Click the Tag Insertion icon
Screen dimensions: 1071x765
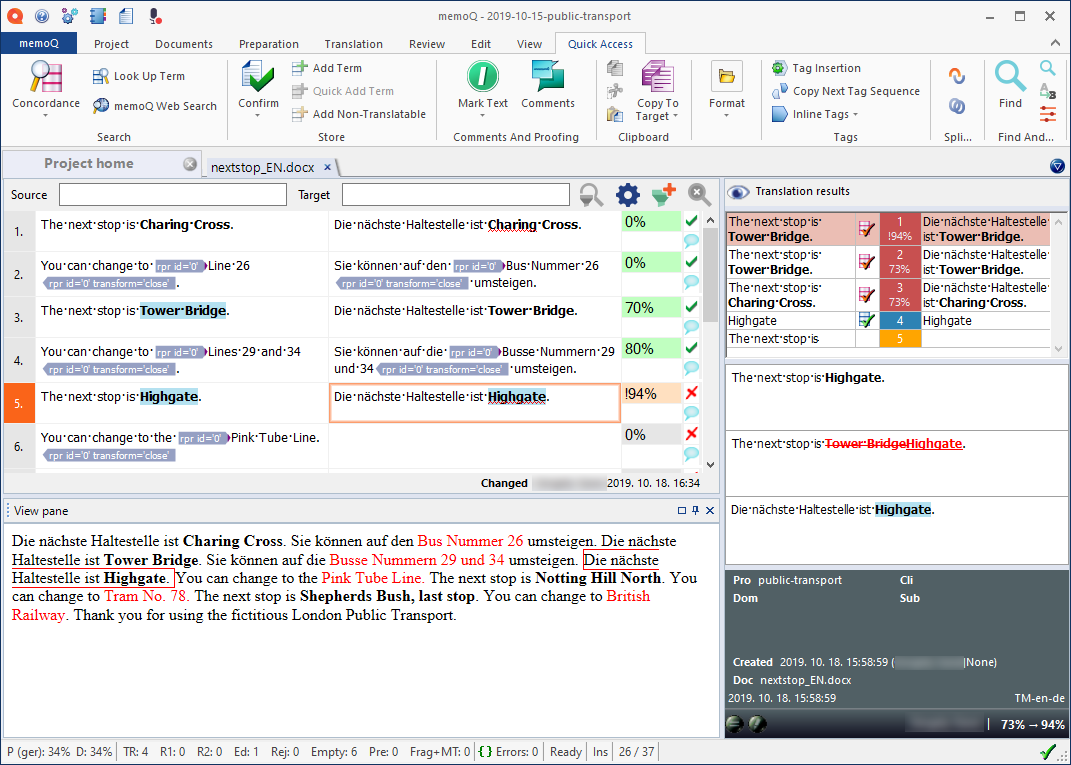[x=779, y=68]
